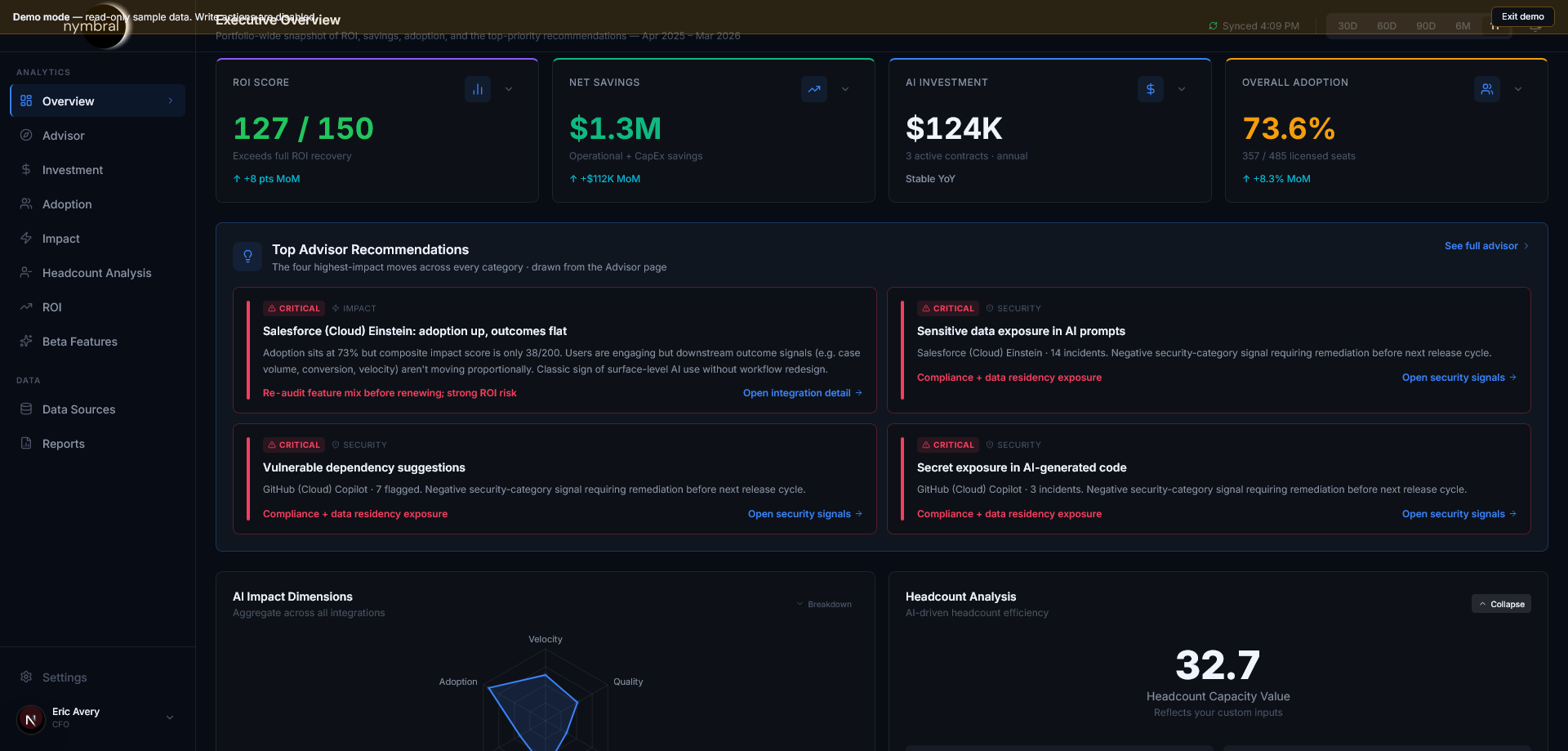Image resolution: width=1568 pixels, height=751 pixels.
Task: Click the $124K AI investment value
Action: [954, 128]
